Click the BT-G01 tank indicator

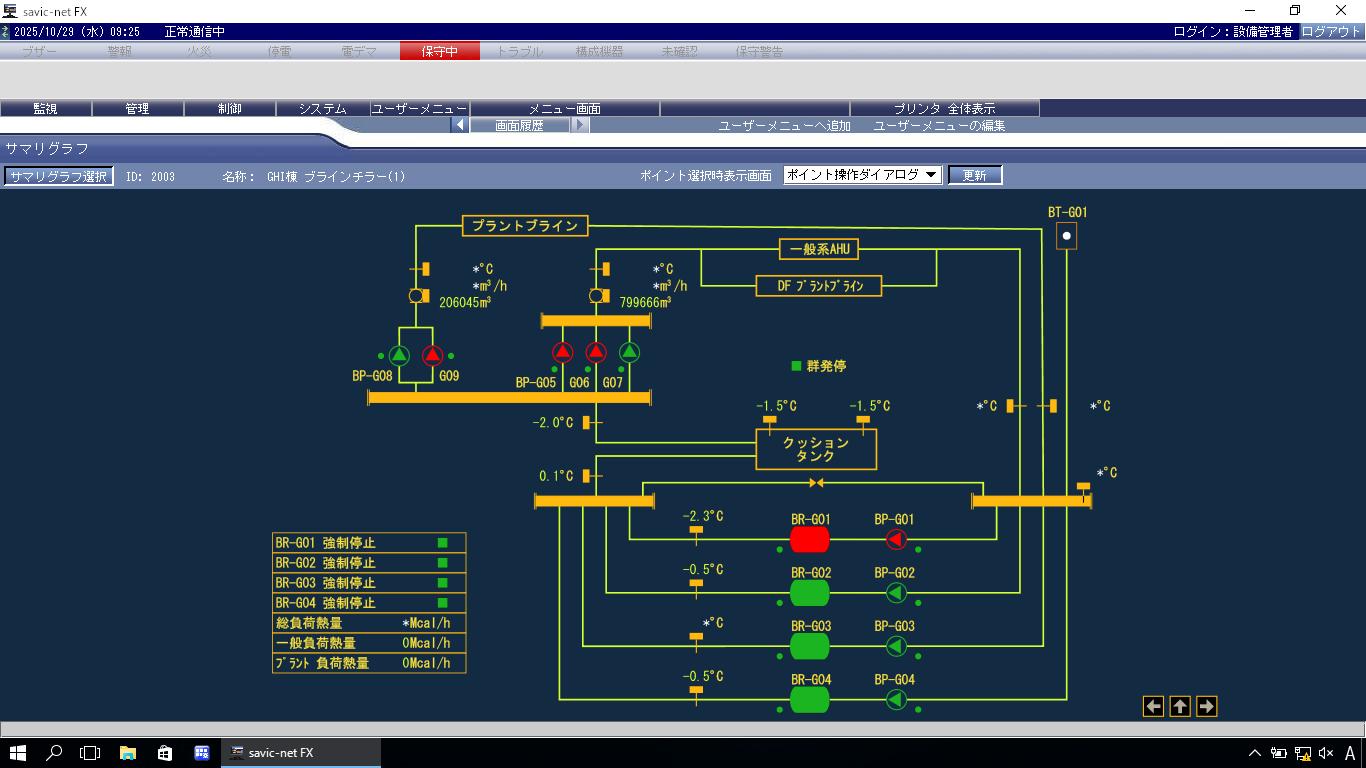pos(1067,237)
